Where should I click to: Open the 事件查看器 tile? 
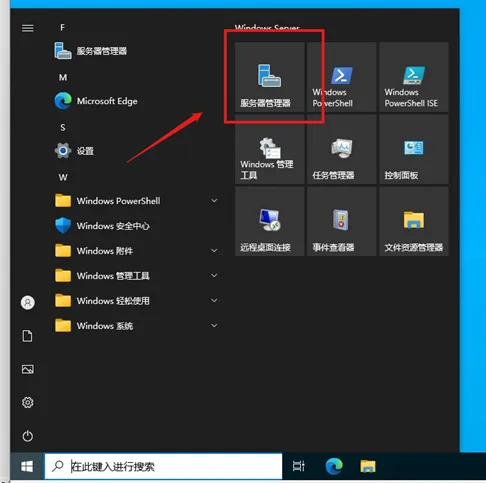click(342, 221)
